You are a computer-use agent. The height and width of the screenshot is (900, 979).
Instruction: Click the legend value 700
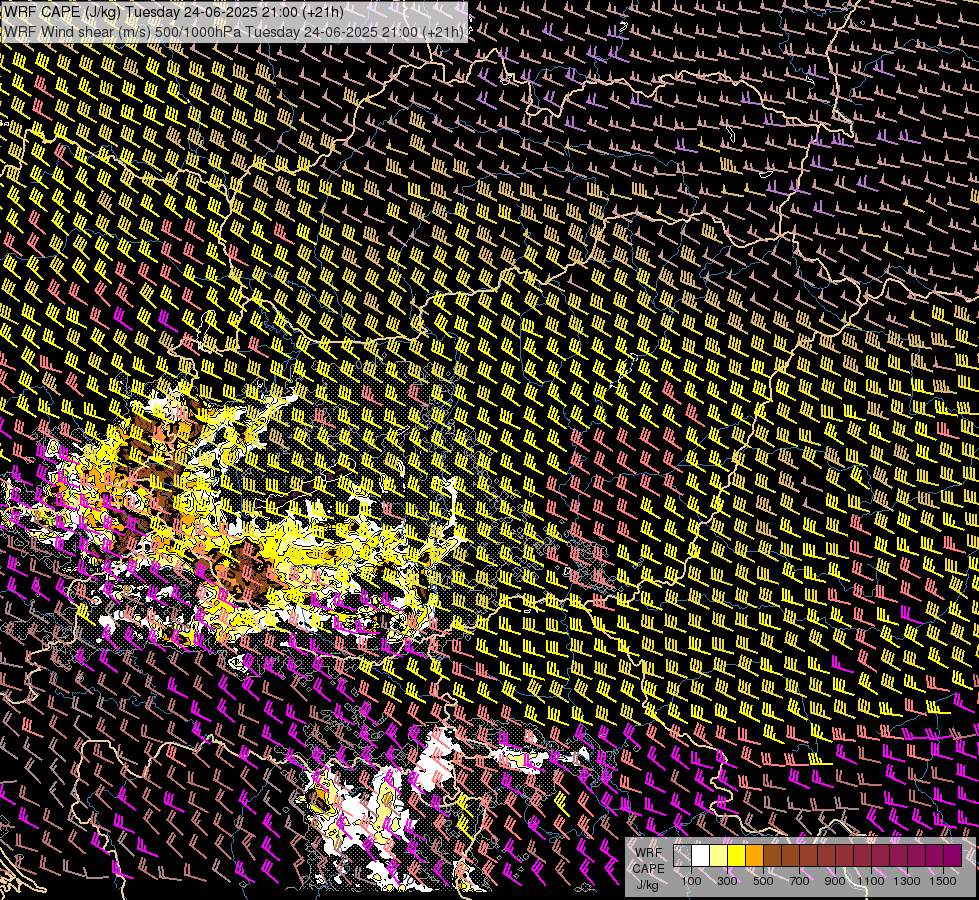point(799,881)
